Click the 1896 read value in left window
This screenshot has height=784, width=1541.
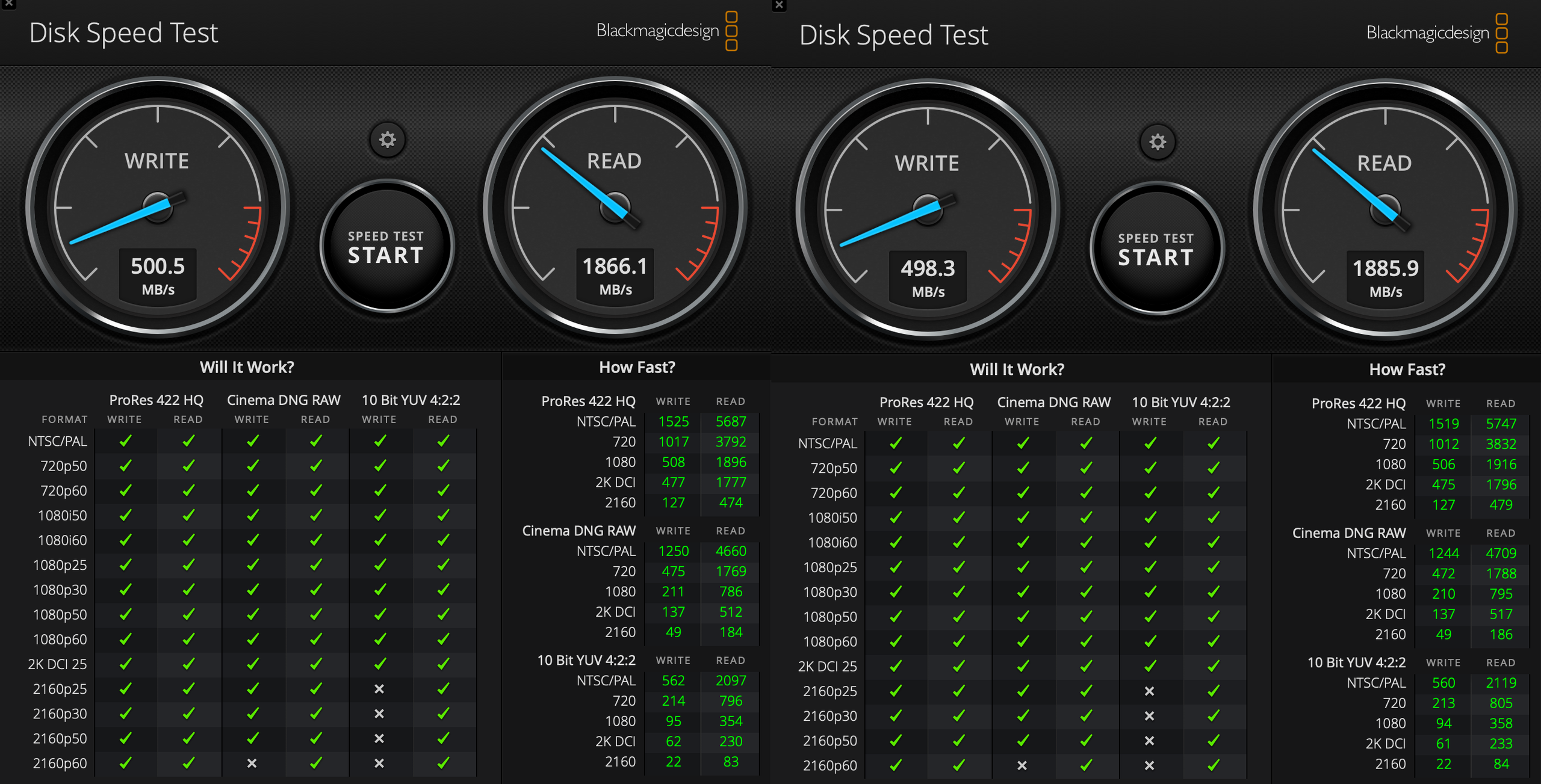[731, 462]
